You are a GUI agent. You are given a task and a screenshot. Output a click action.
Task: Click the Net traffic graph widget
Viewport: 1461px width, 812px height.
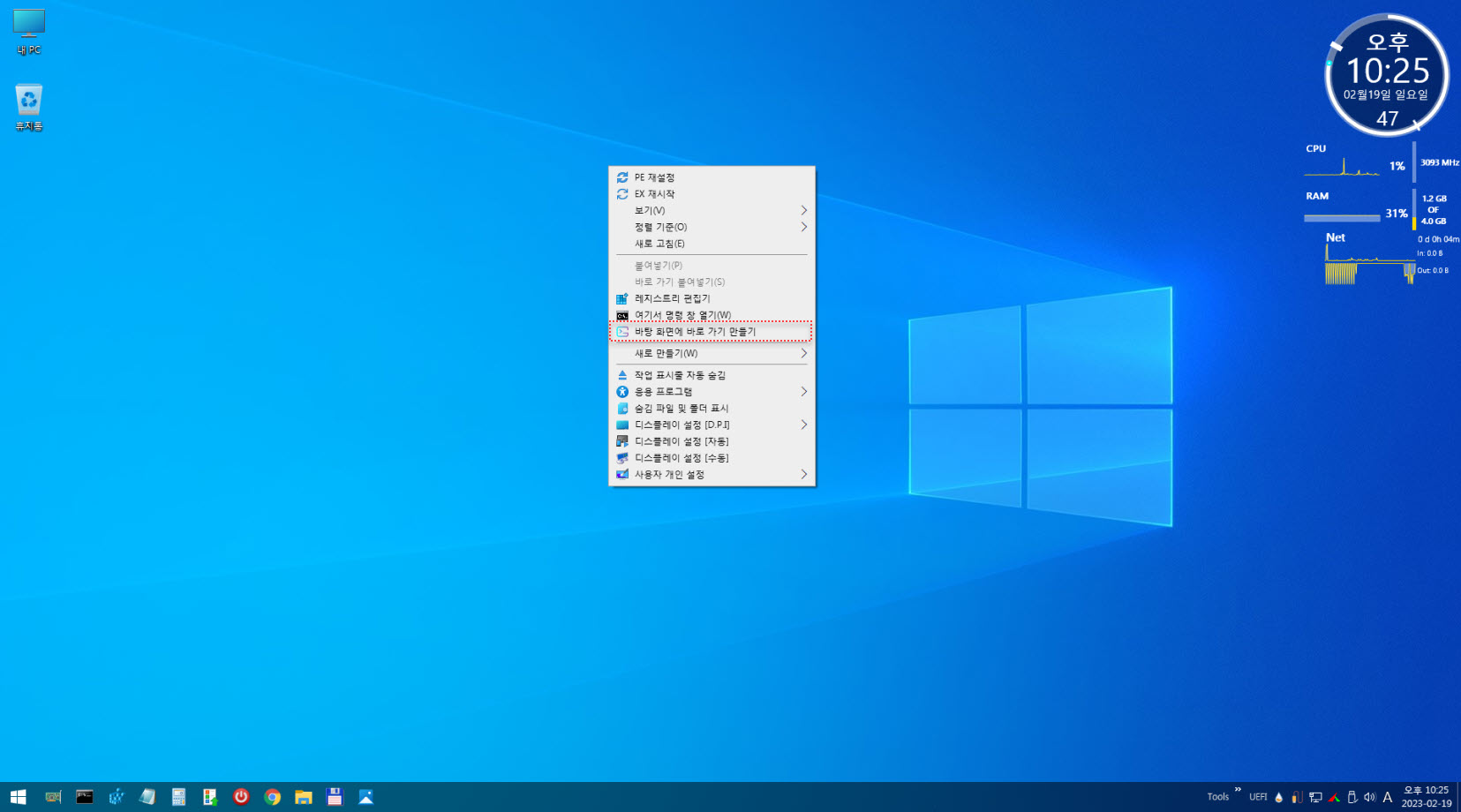pos(1369,265)
